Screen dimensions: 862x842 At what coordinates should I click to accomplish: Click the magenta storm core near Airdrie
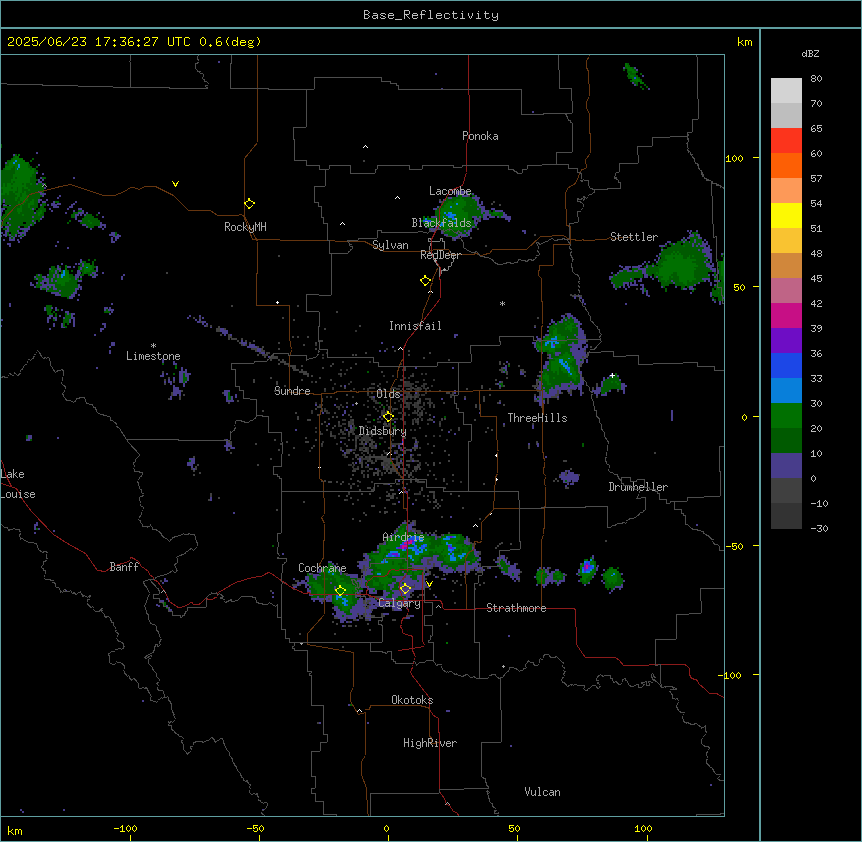pos(408,545)
